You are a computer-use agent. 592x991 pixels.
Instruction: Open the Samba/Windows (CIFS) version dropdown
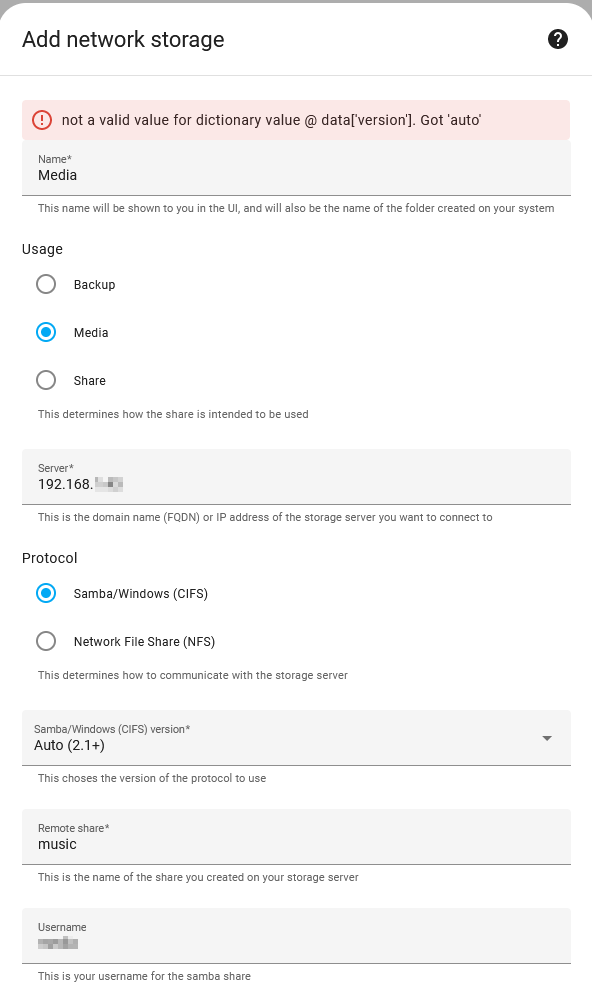coord(296,737)
